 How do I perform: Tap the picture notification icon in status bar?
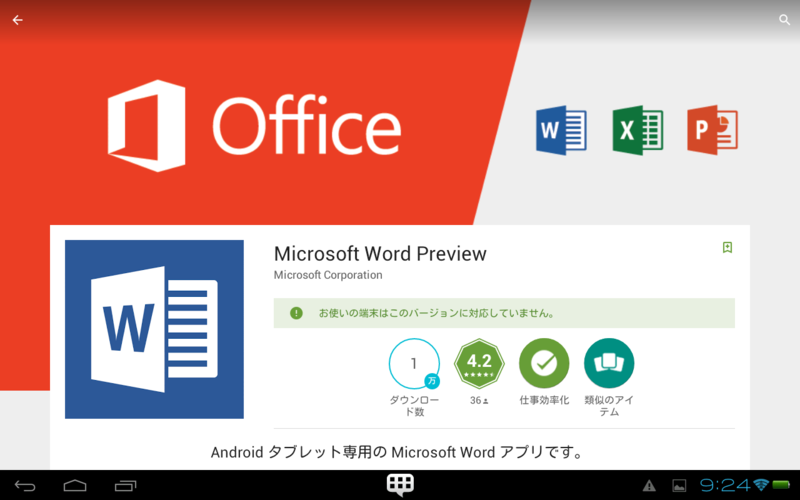click(679, 485)
